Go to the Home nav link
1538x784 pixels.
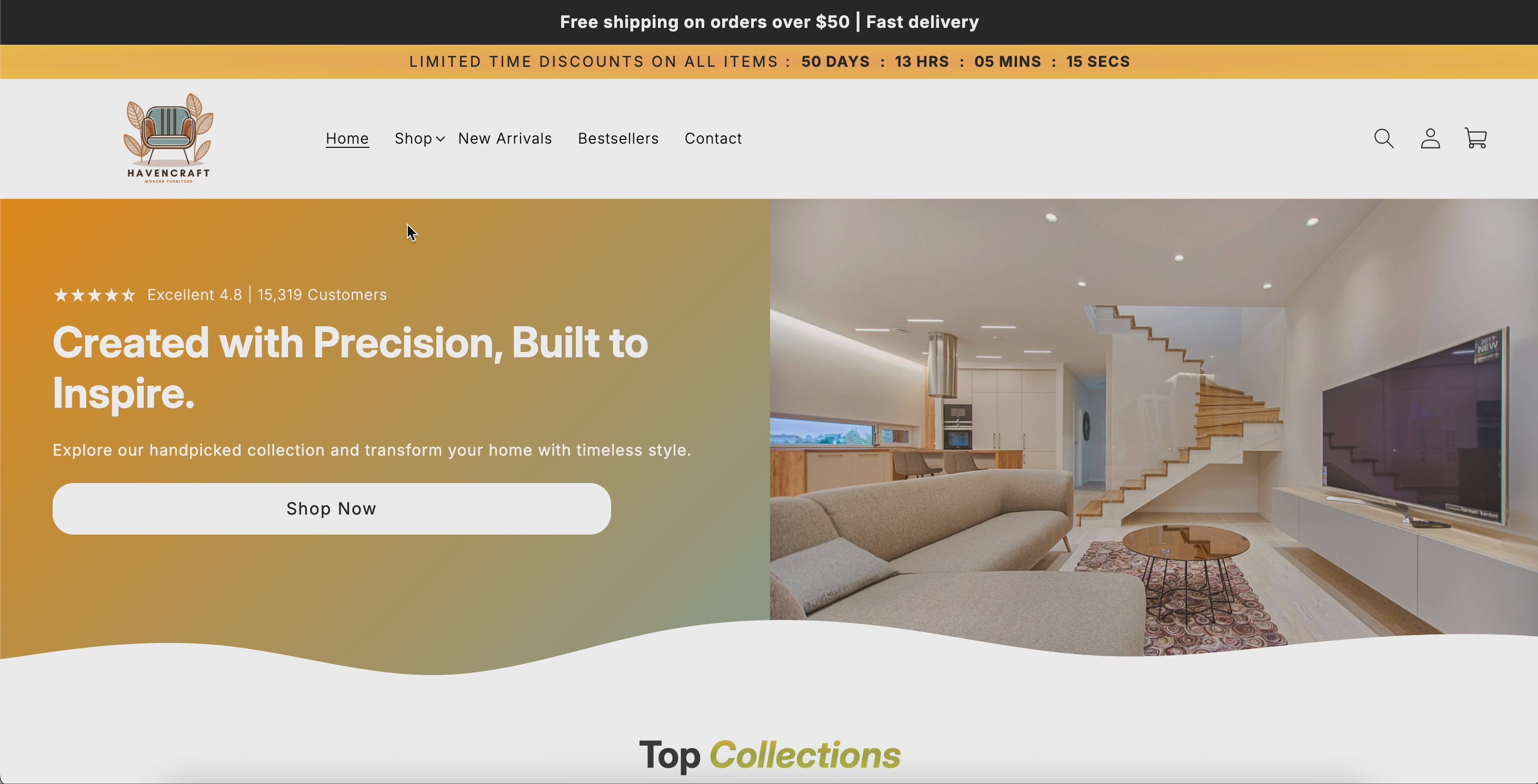(347, 138)
